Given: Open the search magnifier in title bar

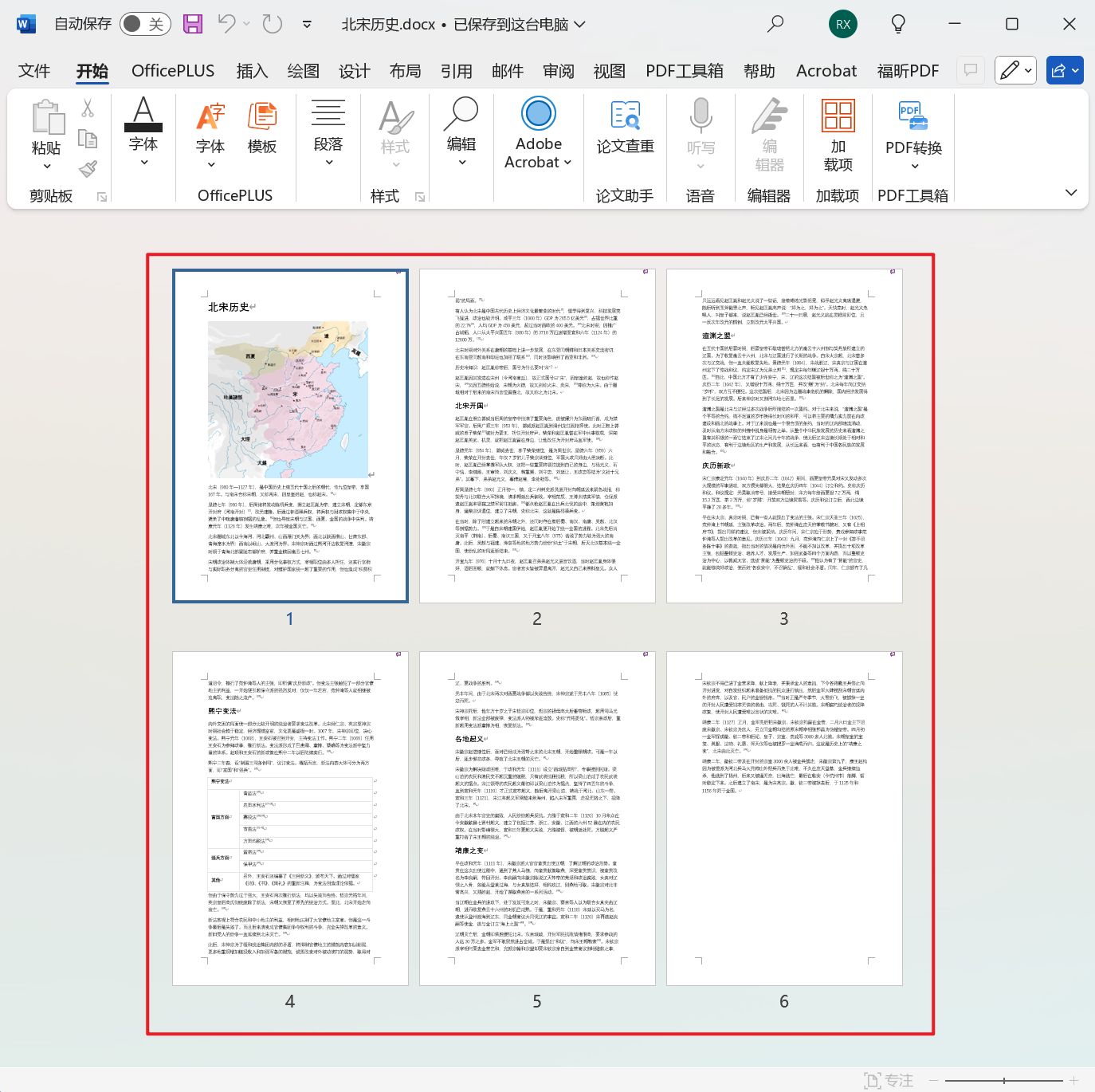Looking at the screenshot, I should click(775, 24).
